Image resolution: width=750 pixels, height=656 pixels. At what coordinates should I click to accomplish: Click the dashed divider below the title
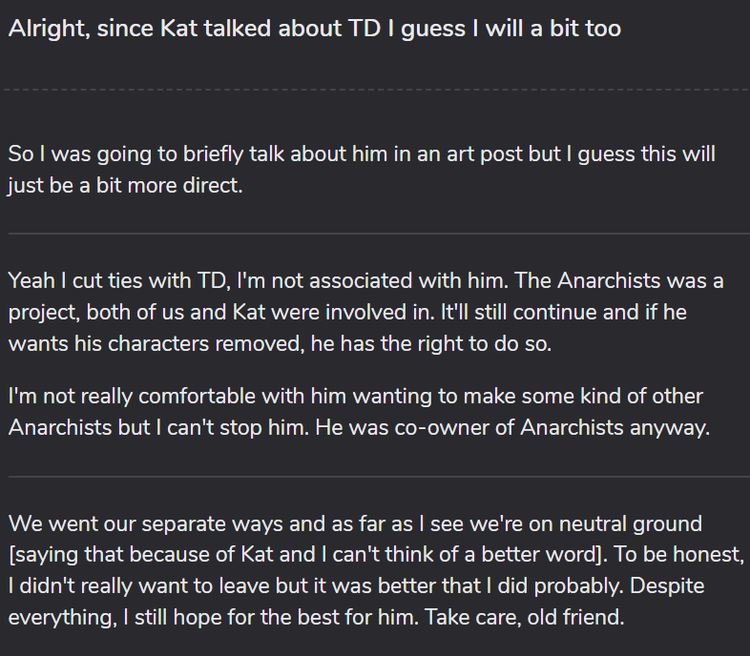376,89
